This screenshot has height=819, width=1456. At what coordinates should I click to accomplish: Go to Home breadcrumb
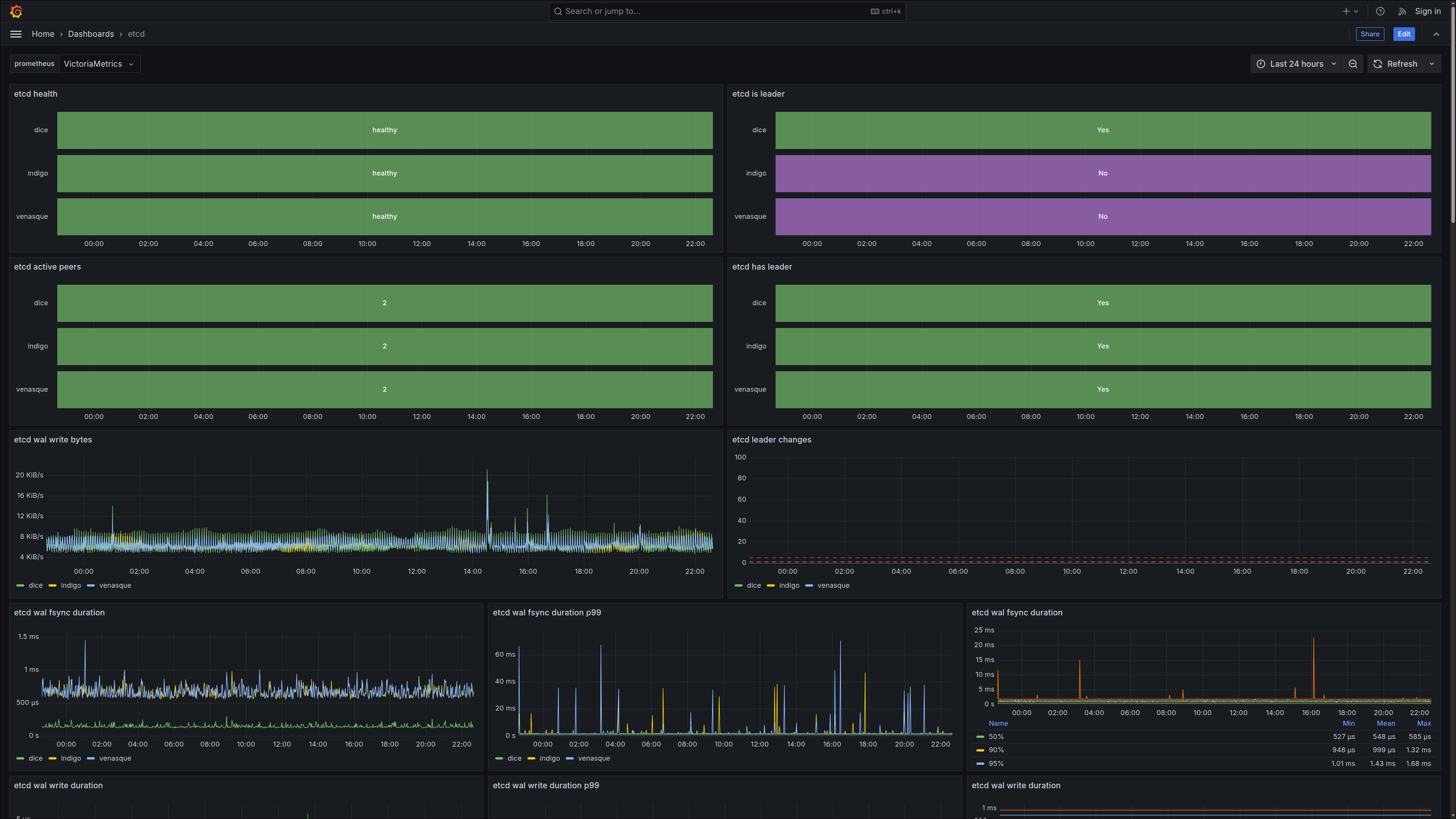[43, 34]
